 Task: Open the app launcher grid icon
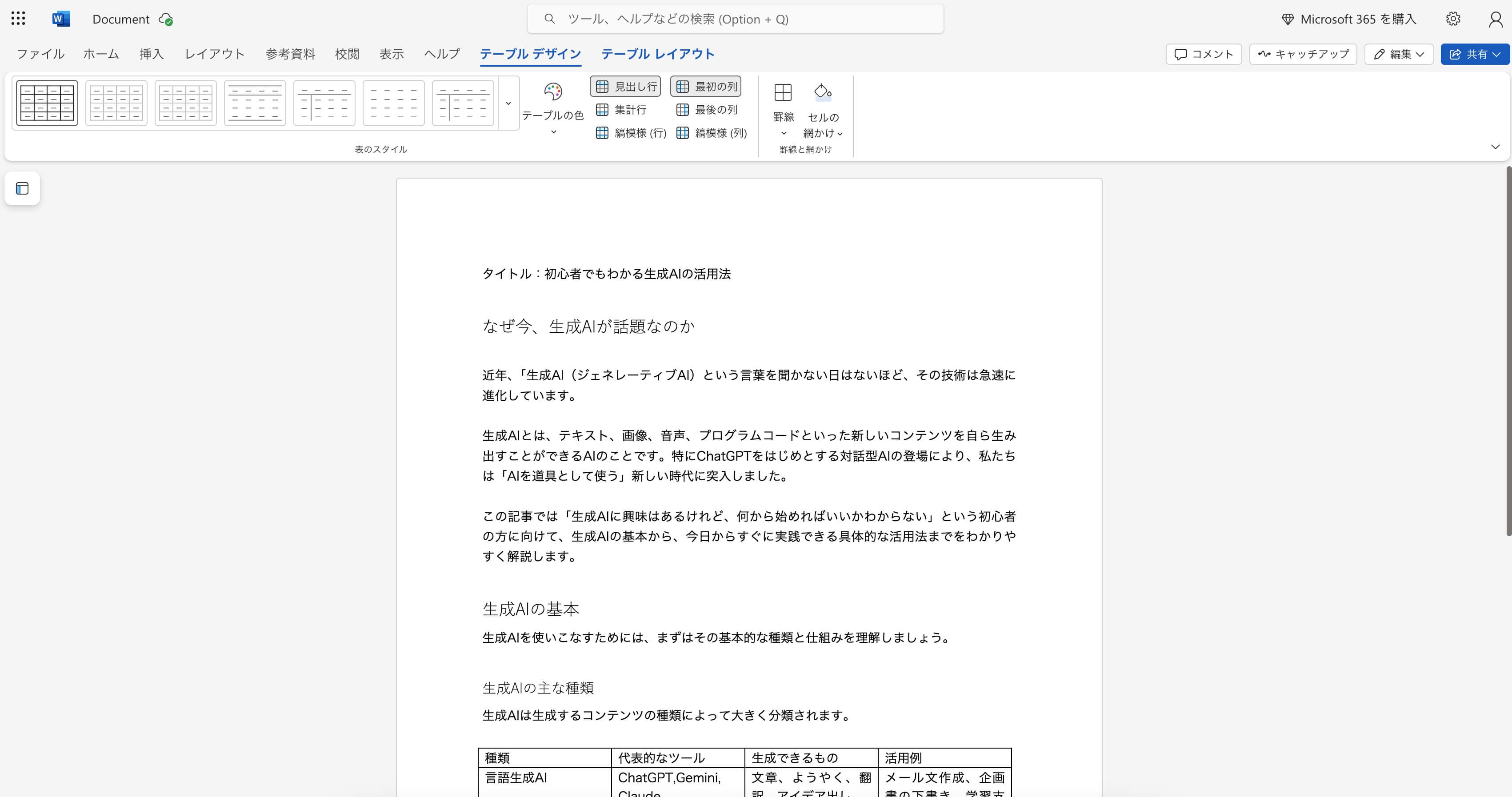point(18,18)
